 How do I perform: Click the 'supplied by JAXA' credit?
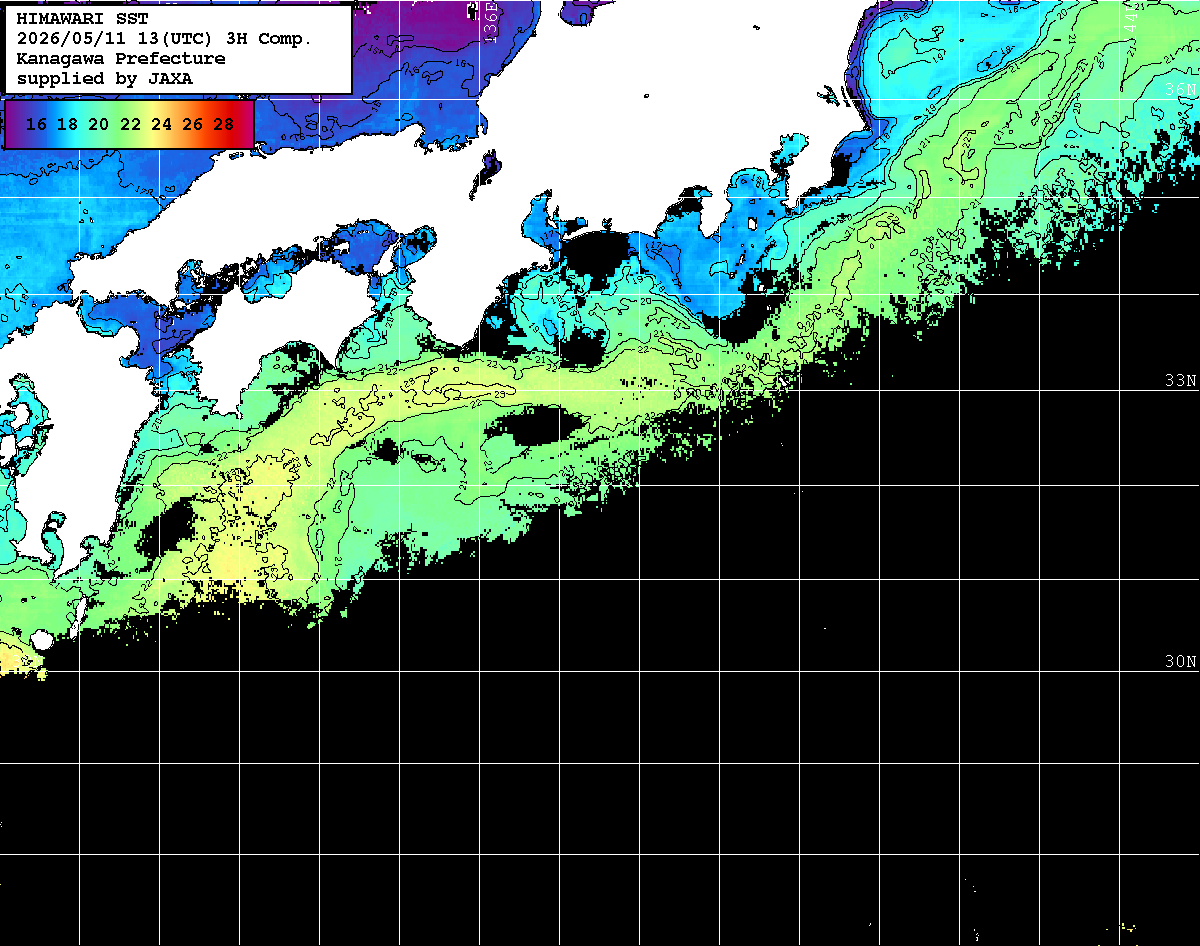coord(105,78)
